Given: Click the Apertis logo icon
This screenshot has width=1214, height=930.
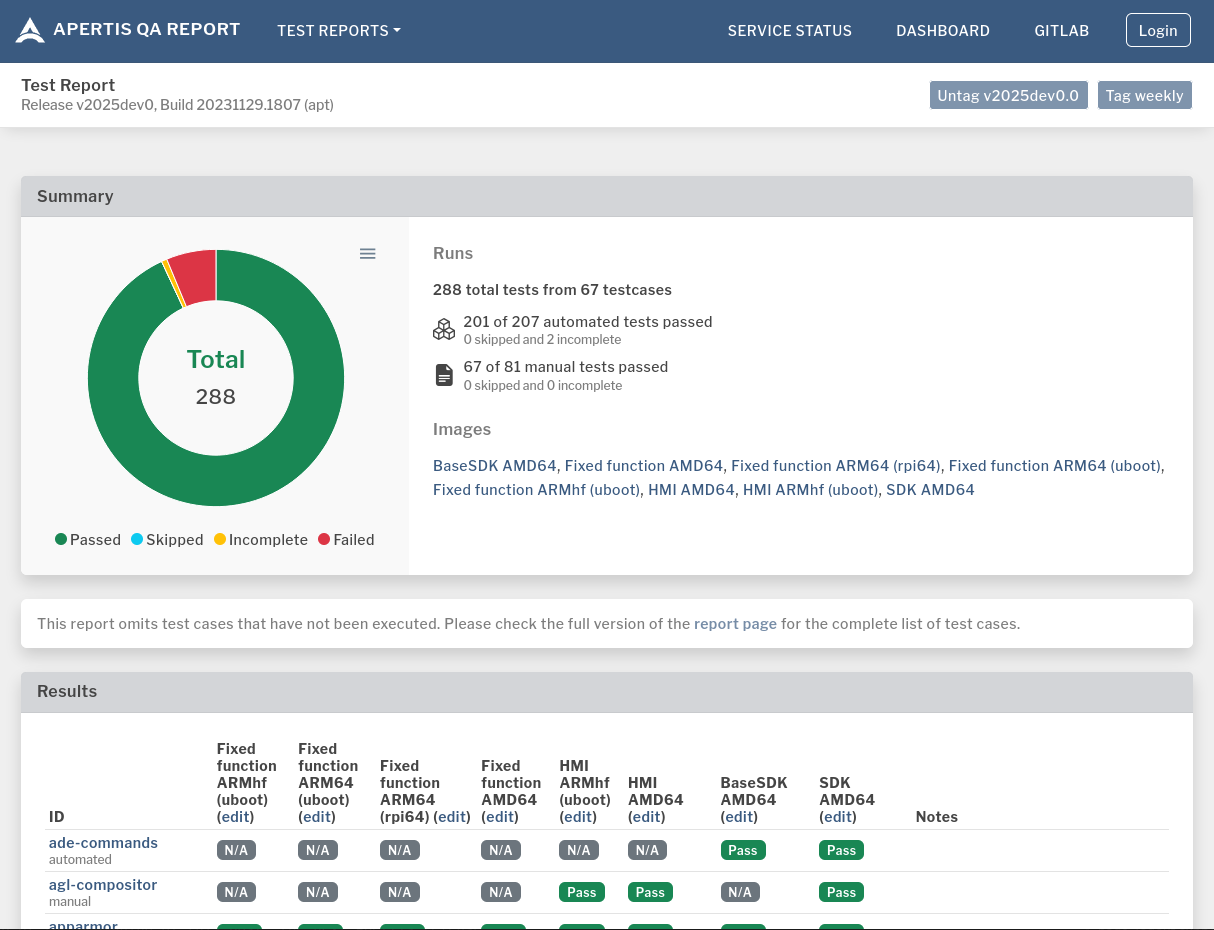Looking at the screenshot, I should click(30, 31).
